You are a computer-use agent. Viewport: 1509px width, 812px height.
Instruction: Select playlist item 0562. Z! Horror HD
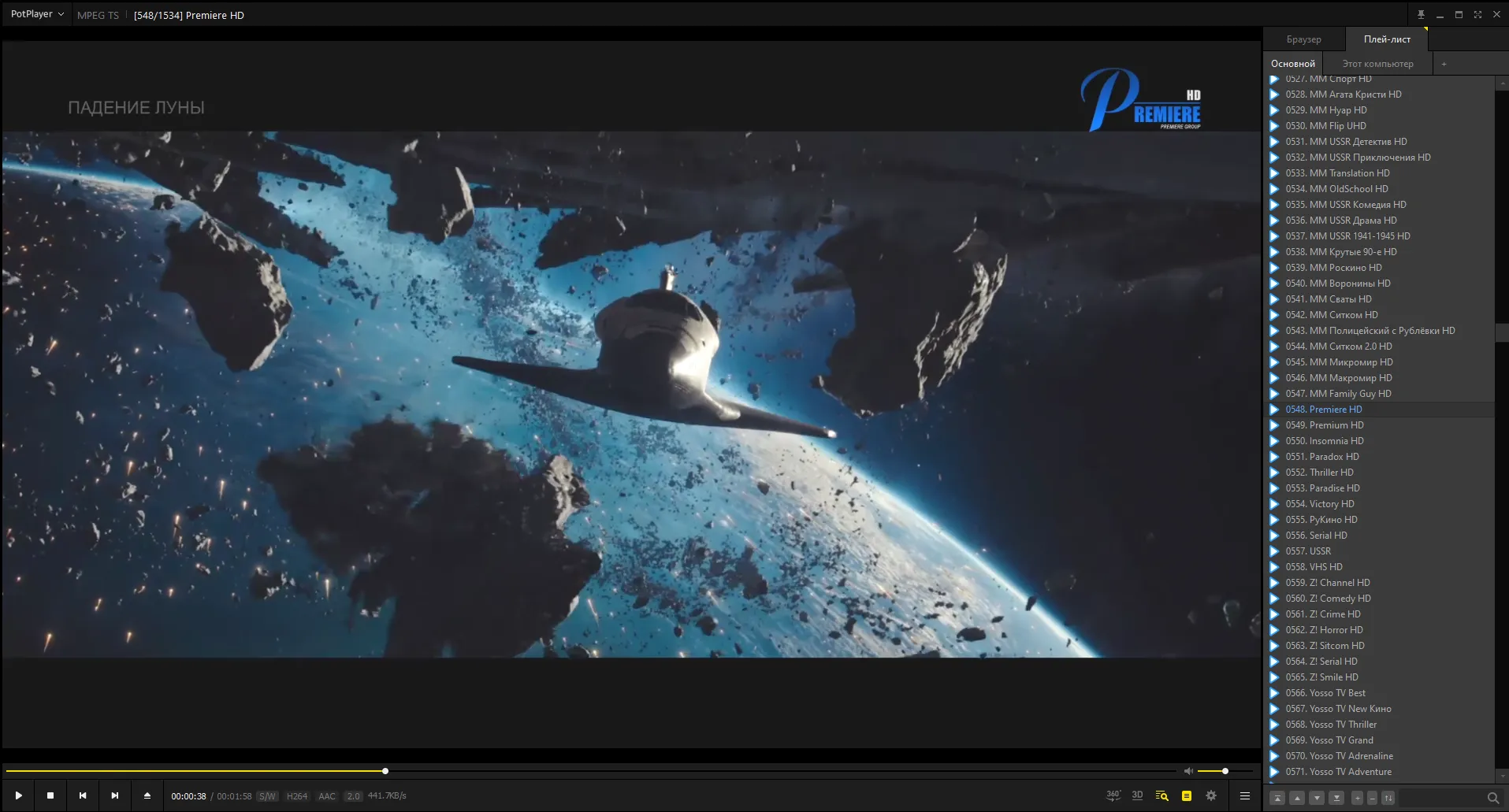point(1379,630)
